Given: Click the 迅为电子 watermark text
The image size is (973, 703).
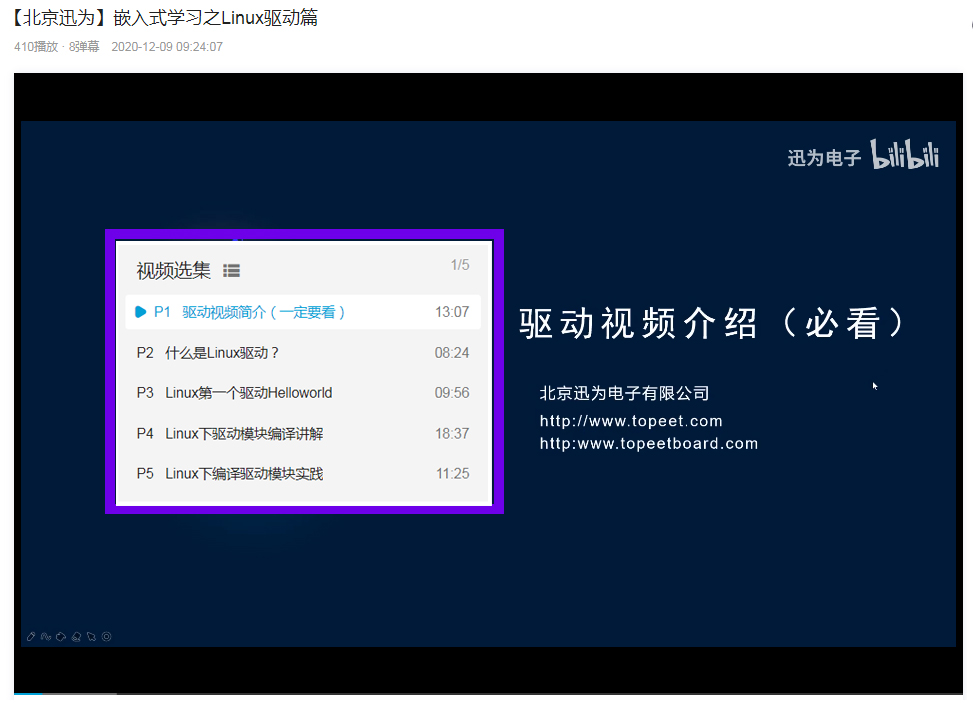Looking at the screenshot, I should (x=823, y=157).
